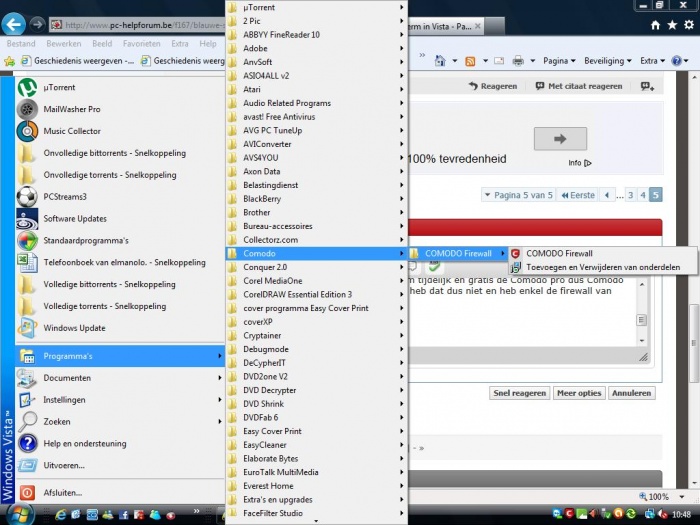The width and height of the screenshot is (700, 525).
Task: Open the Adobe program folder
Action: click(317, 48)
